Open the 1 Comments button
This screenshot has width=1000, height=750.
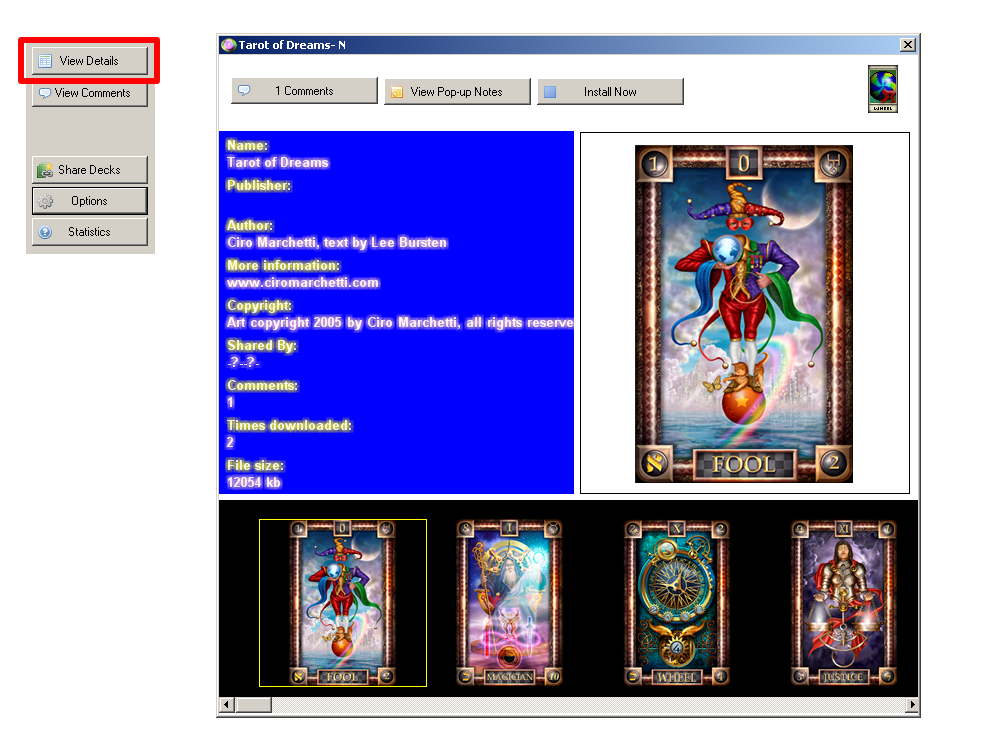pyautogui.click(x=304, y=91)
